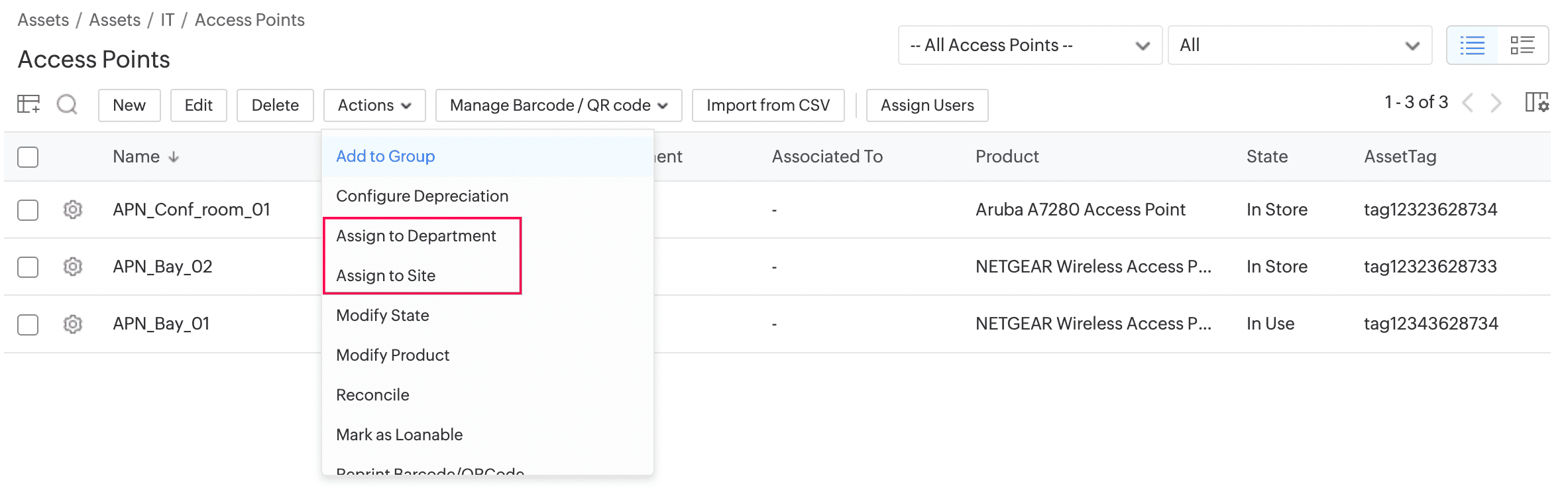Viewport: 1568px width, 492px height.
Task: Click gear icon for APN_Conf_room_01
Action: point(73,210)
